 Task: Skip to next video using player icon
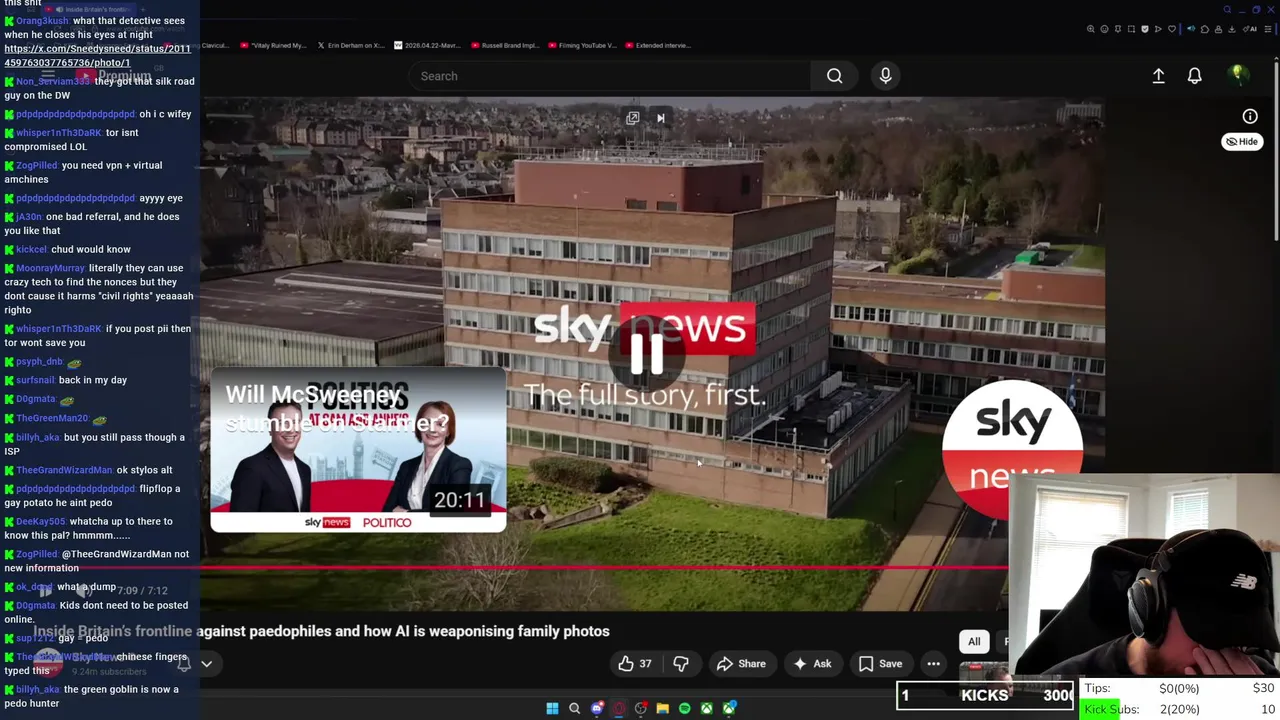click(x=660, y=118)
